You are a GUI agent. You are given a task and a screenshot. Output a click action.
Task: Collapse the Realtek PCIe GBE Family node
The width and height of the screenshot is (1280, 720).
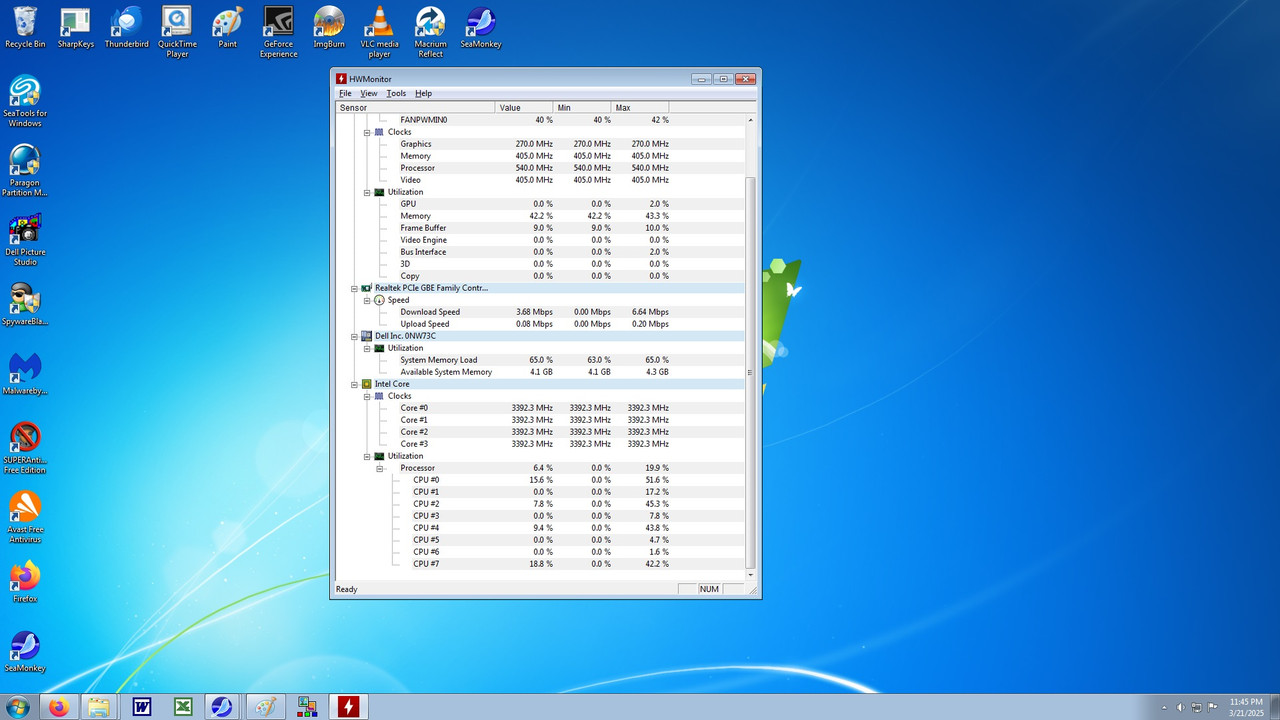click(354, 288)
